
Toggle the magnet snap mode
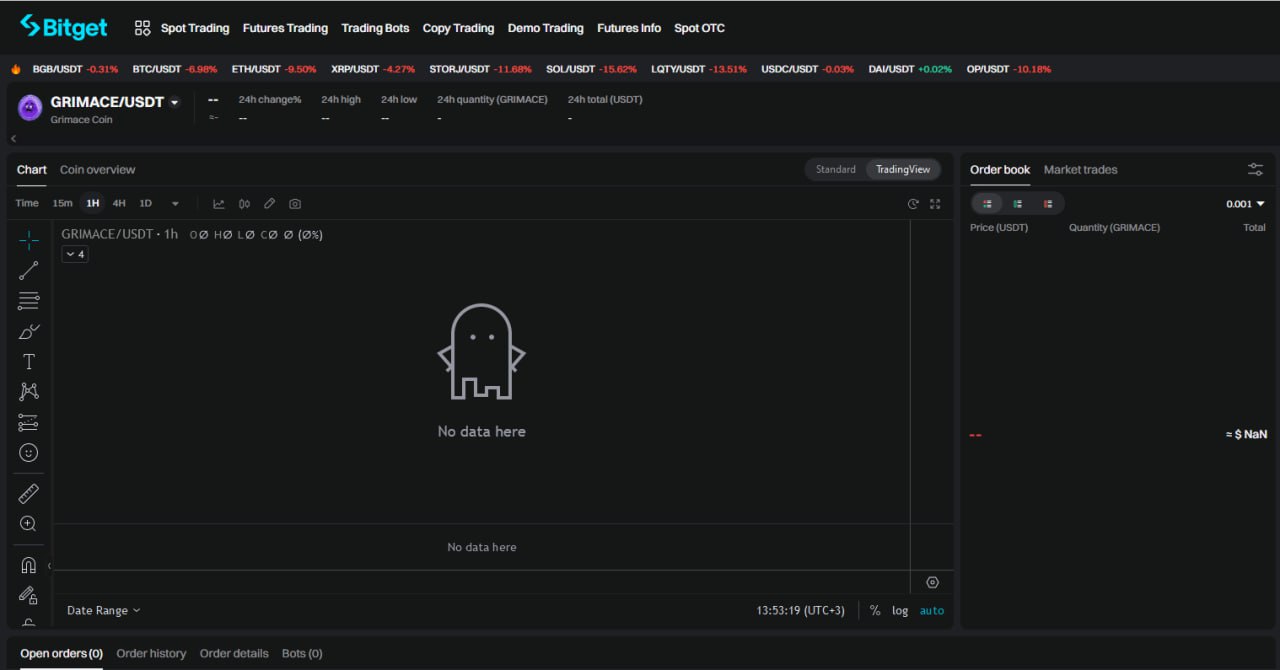(29, 565)
